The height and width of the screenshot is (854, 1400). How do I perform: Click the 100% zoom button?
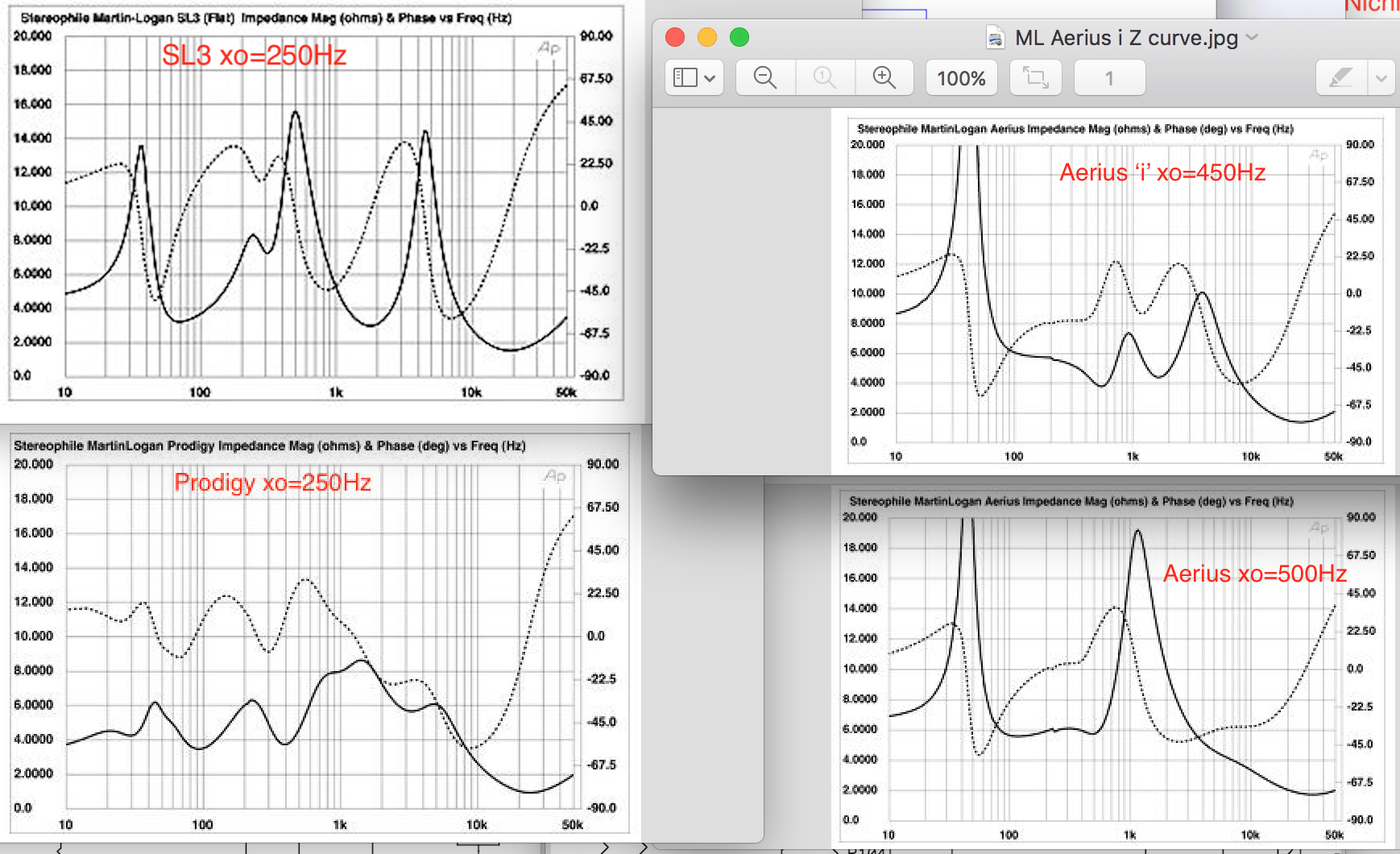[961, 78]
